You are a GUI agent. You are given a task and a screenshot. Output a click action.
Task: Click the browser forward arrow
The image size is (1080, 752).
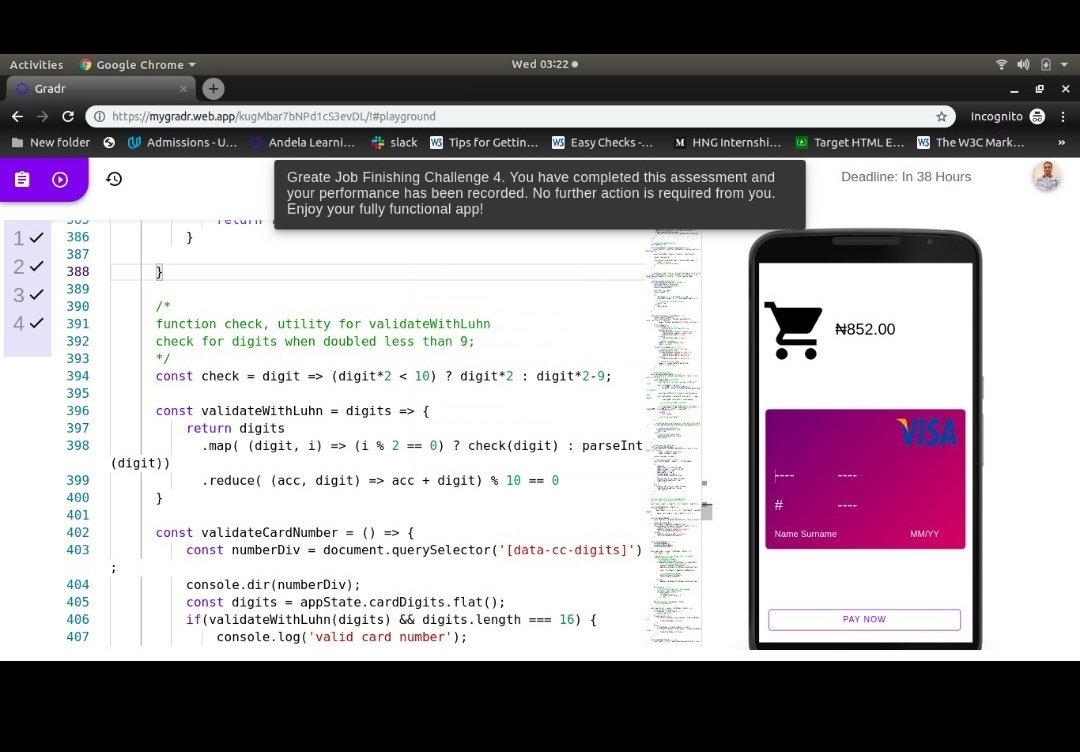43,116
